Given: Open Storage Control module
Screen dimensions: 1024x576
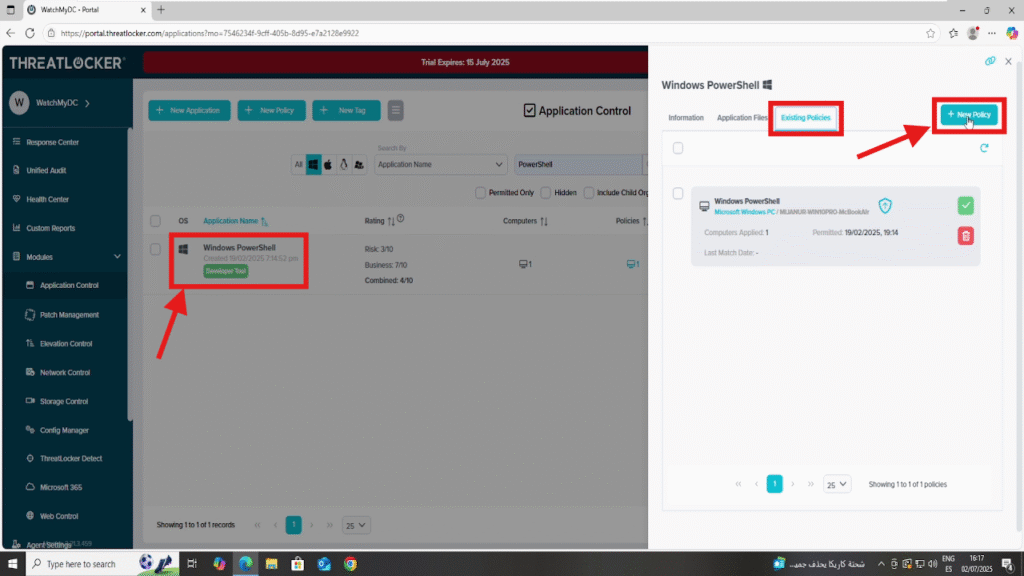Looking at the screenshot, I should pyautogui.click(x=63, y=401).
